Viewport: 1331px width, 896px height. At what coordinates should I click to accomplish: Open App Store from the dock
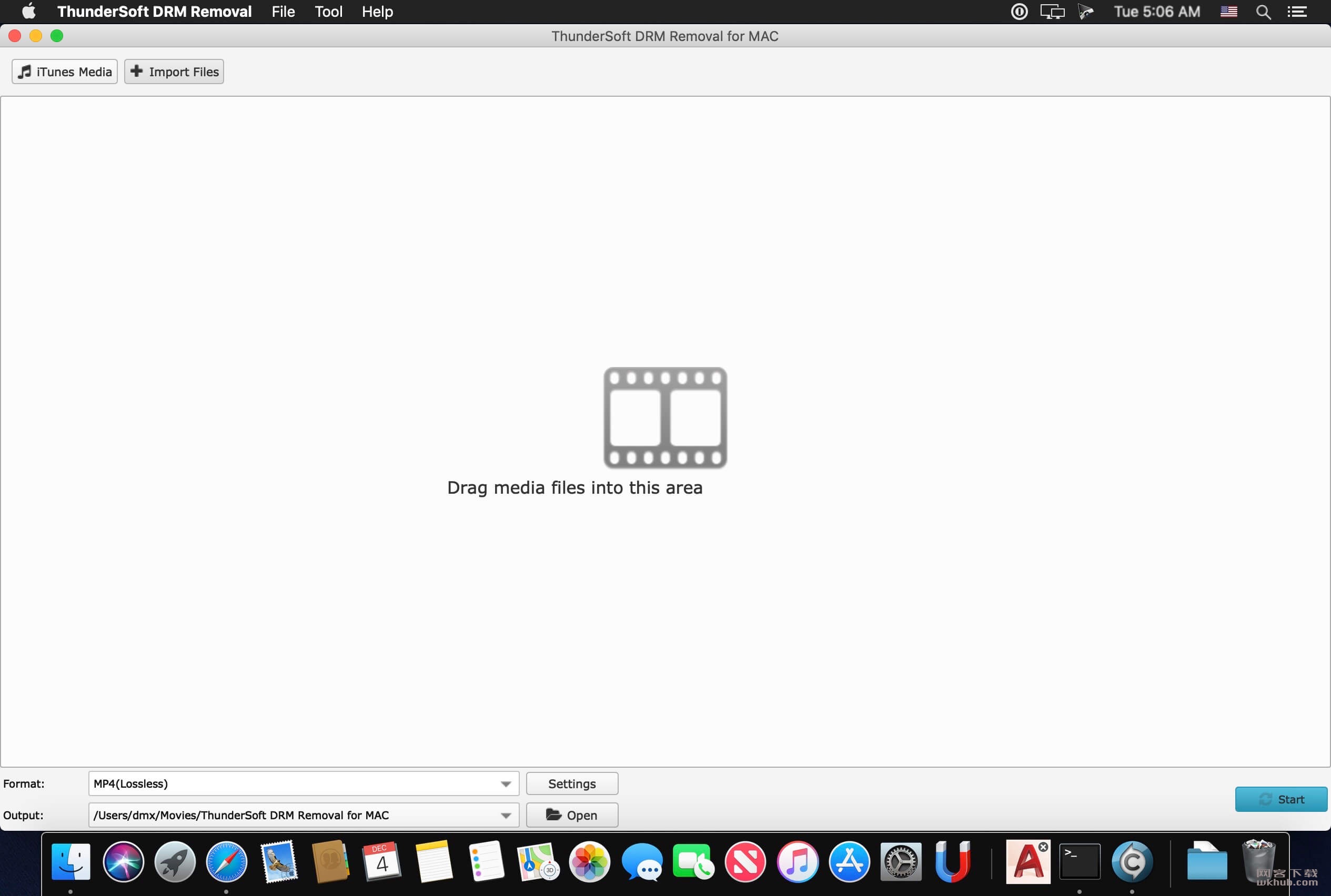tap(849, 861)
